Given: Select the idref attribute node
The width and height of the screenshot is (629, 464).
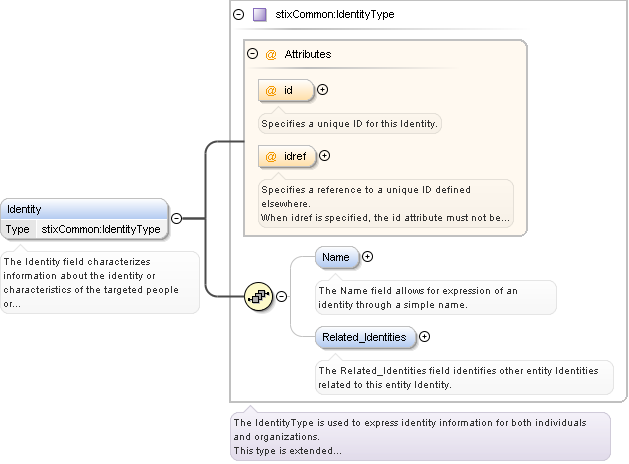Looking at the screenshot, I should [x=287, y=156].
